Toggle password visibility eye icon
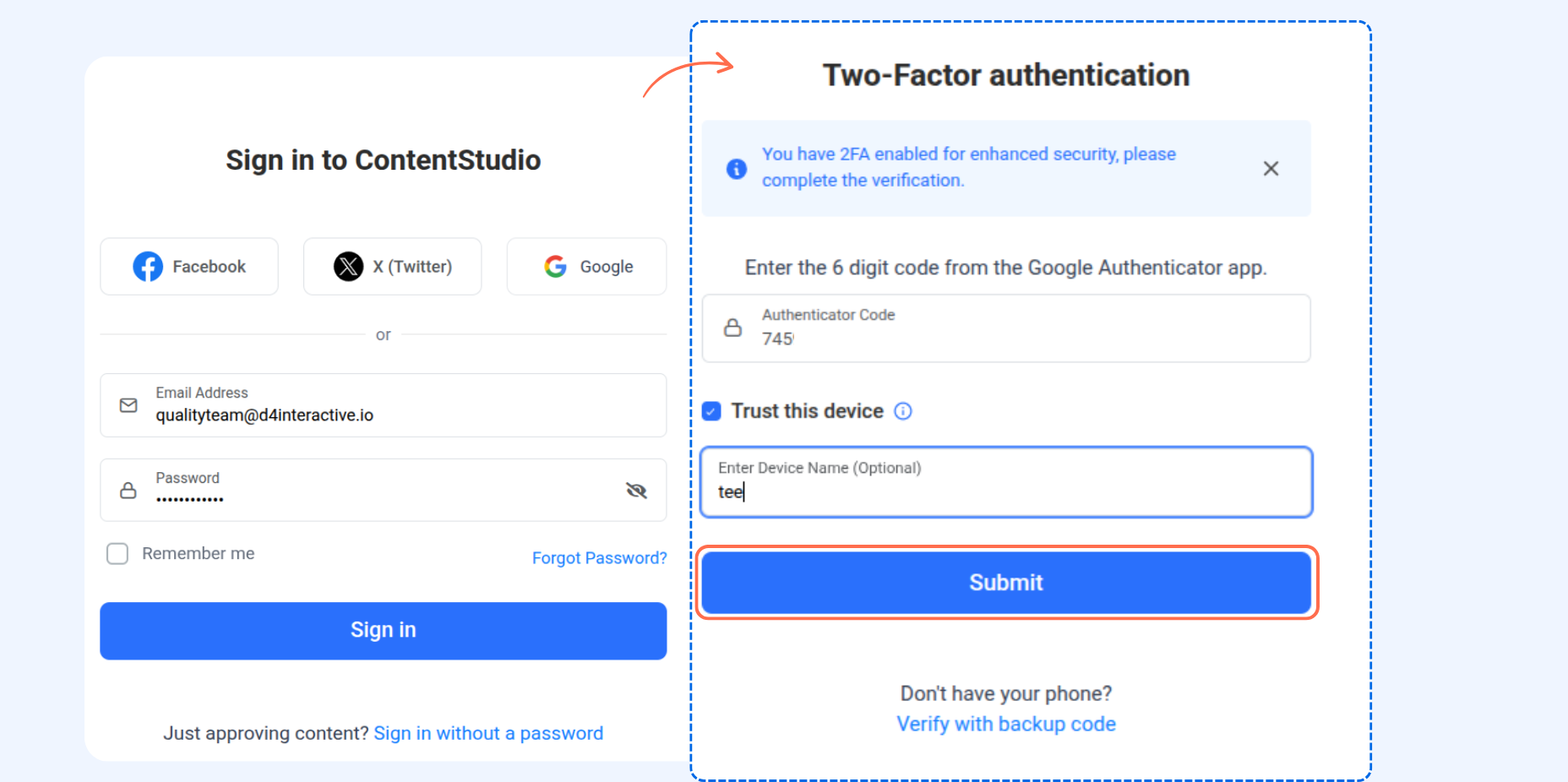The height and width of the screenshot is (782, 1568). (636, 491)
